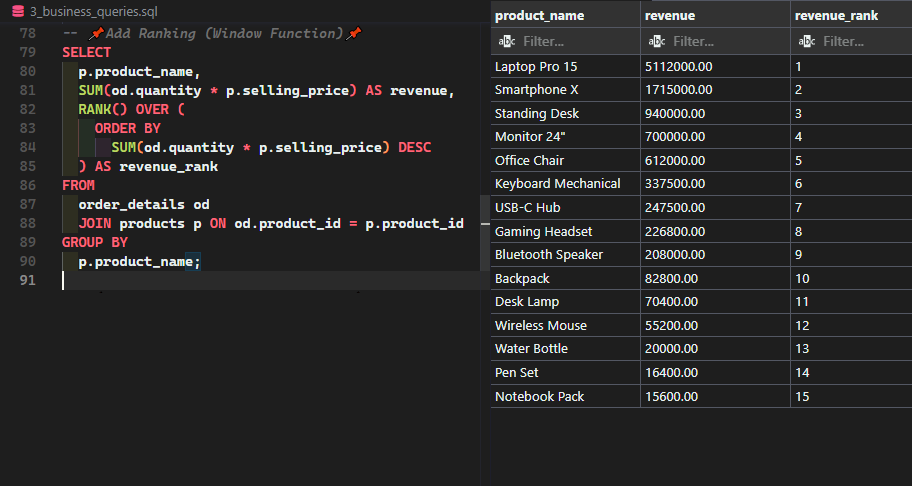Select the Water Bottle cell
The height and width of the screenshot is (486, 912).
(x=565, y=349)
